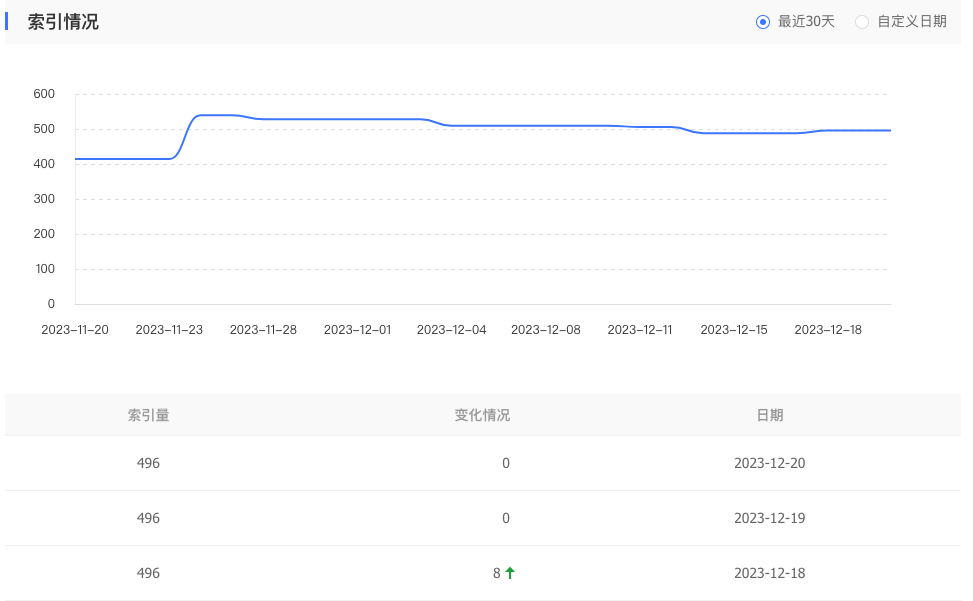Click the 2023-12-04 x-axis label
Image resolution: width=973 pixels, height=601 pixels.
(x=451, y=330)
